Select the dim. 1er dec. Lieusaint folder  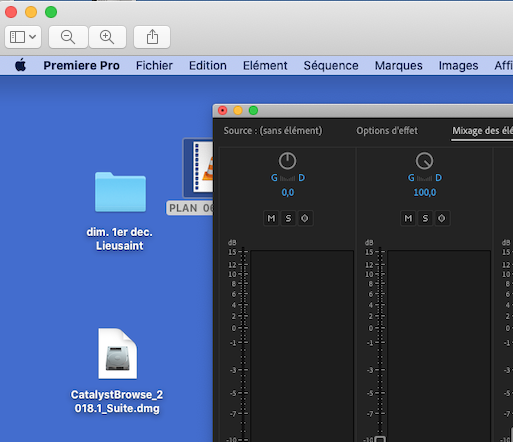pos(120,192)
